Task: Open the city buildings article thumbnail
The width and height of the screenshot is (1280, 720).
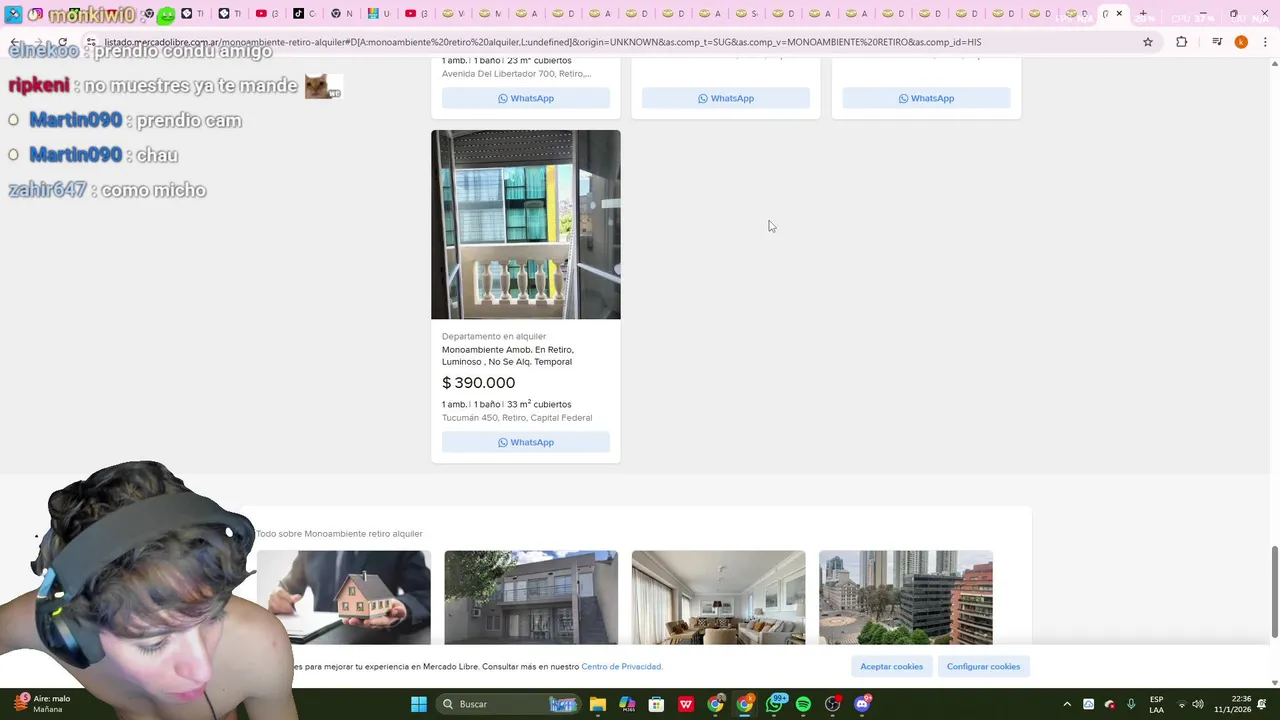Action: (x=906, y=598)
